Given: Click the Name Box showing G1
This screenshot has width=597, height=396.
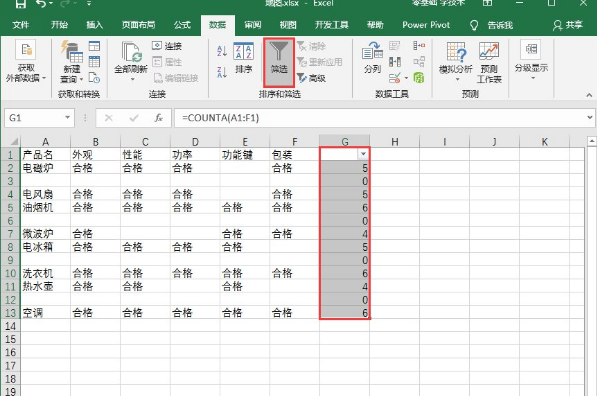Looking at the screenshot, I should coord(34,118).
